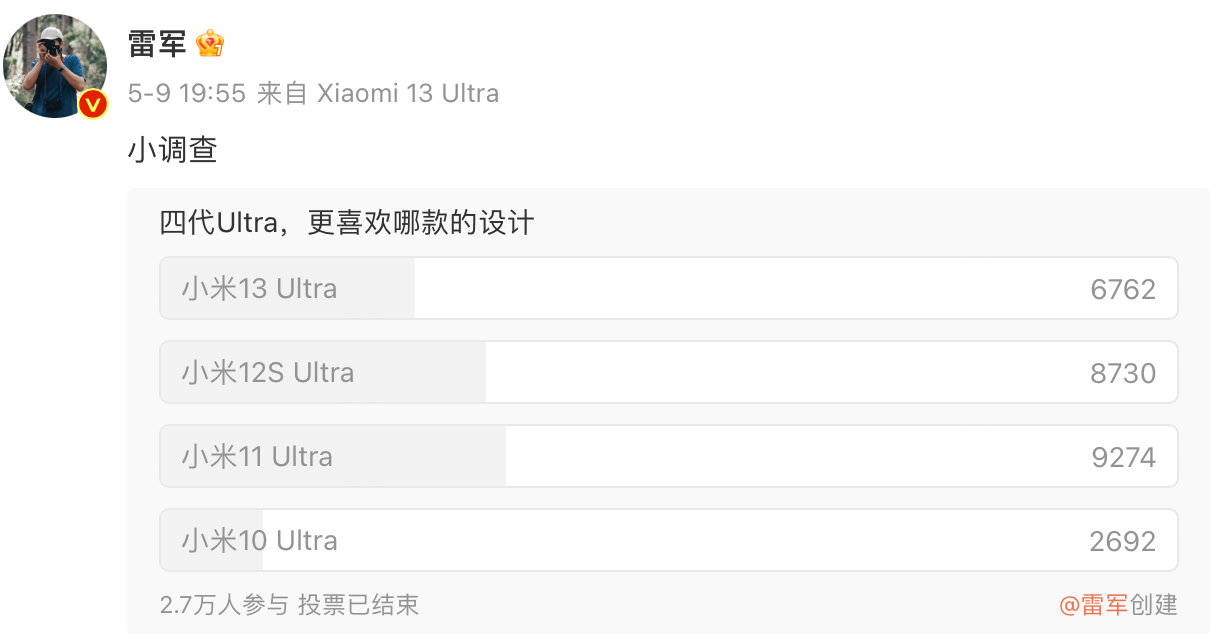Open the @雷军 poll creator link
1230x634 pixels.
(1094, 605)
